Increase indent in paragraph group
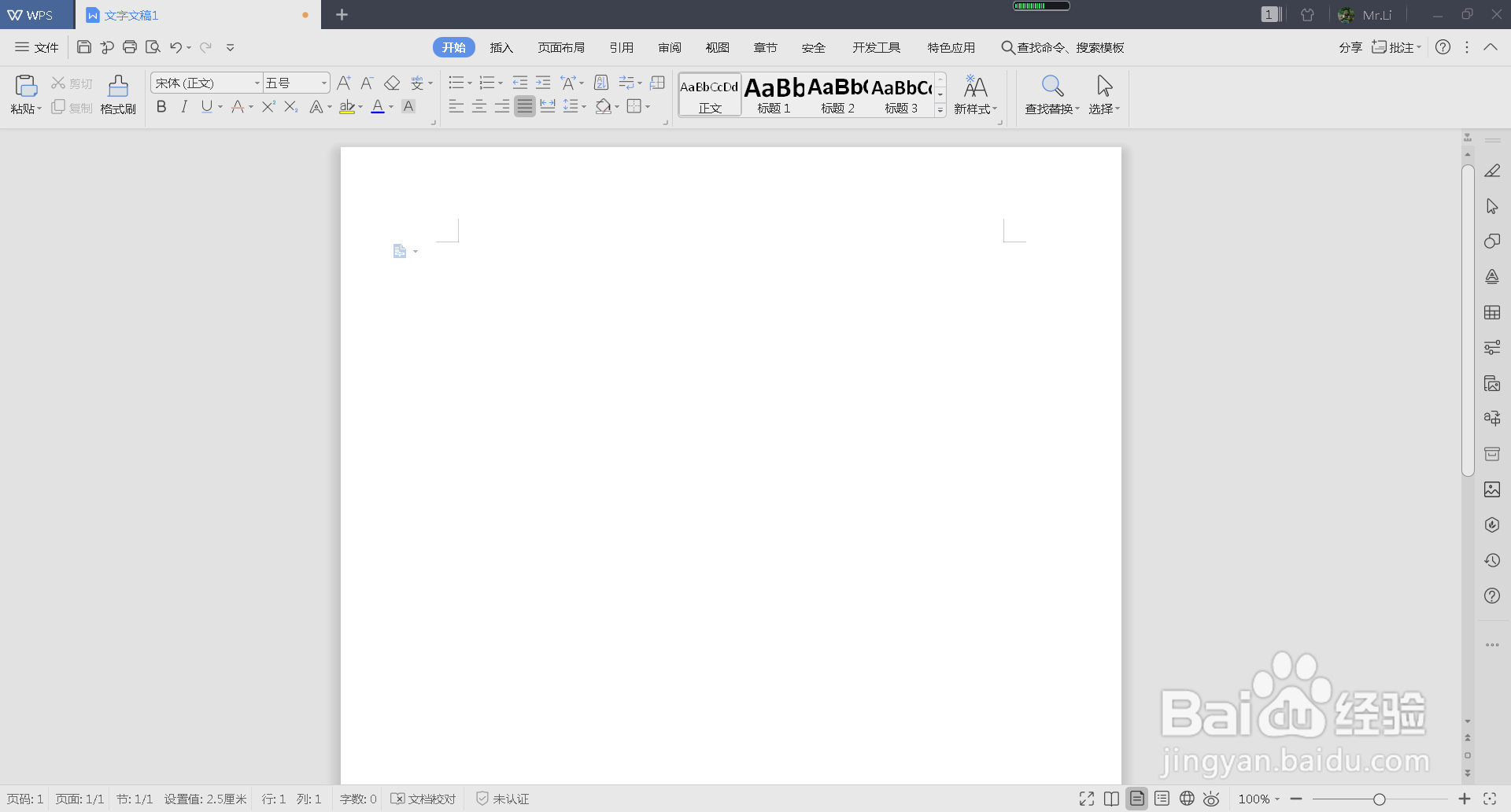The height and width of the screenshot is (812, 1511). (543, 83)
